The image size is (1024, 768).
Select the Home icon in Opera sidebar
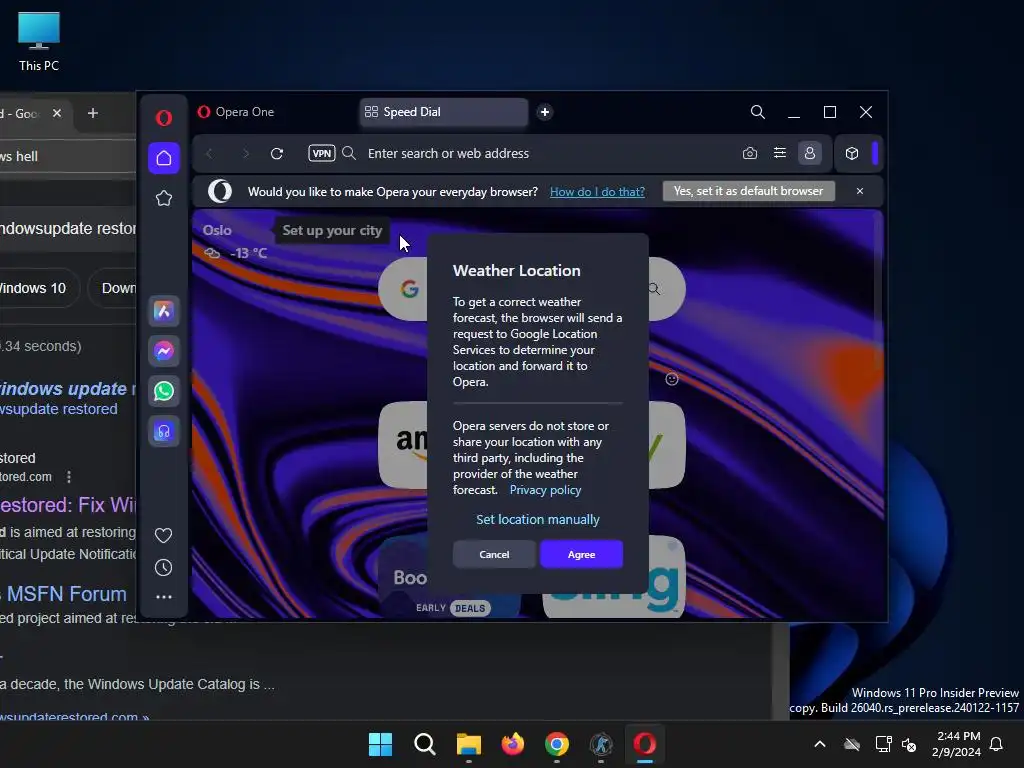tap(164, 158)
